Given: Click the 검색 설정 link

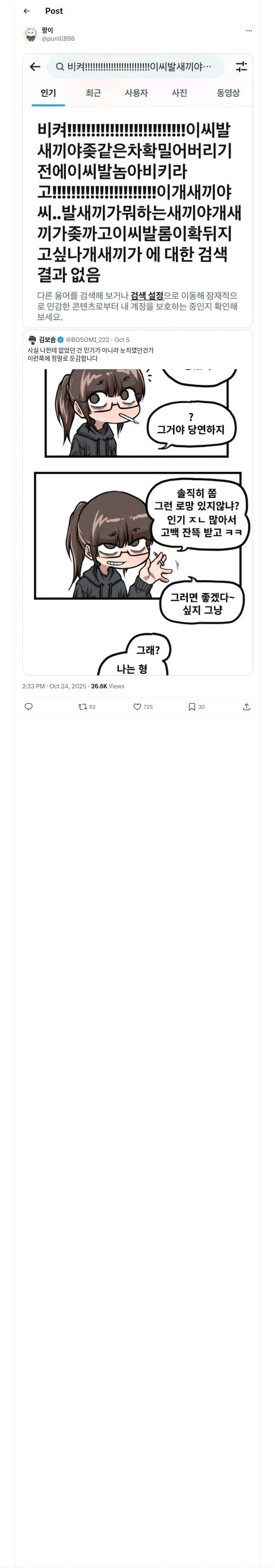Looking at the screenshot, I should click(147, 296).
